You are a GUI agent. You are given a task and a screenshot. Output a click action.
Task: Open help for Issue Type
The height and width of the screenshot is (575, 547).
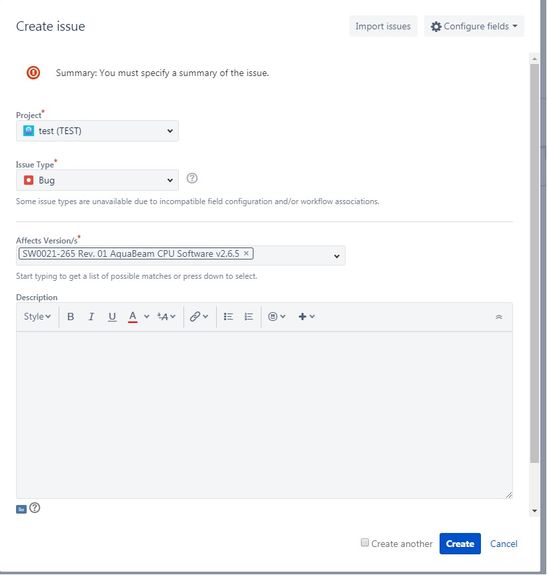click(192, 178)
